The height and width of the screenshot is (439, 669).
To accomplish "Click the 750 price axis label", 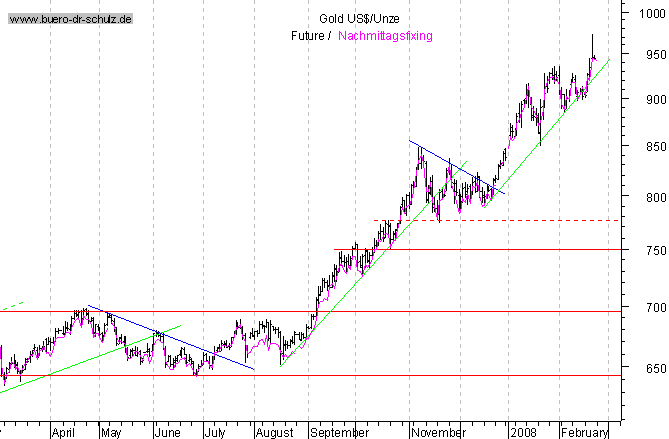I will point(656,251).
